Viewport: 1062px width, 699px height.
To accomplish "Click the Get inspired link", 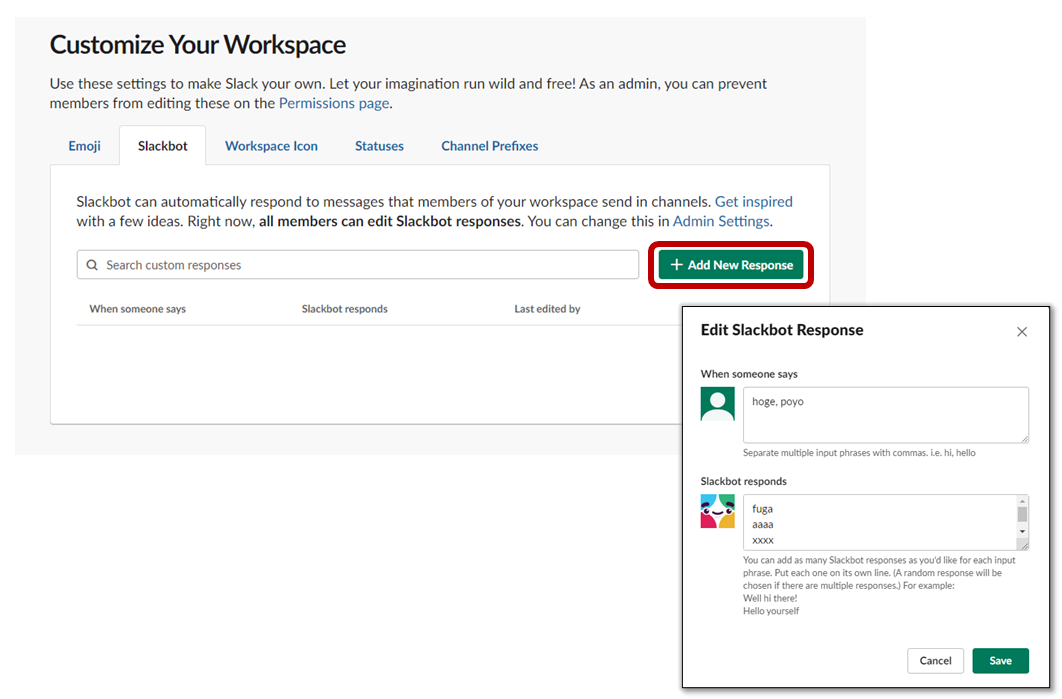I will [x=754, y=201].
